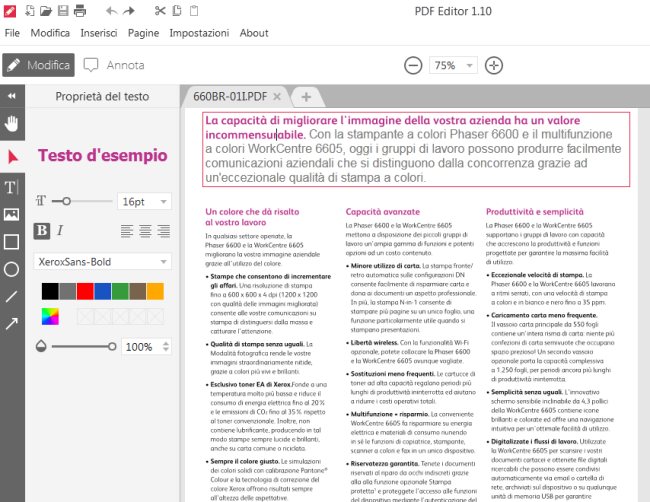The height and width of the screenshot is (502, 650).
Task: Select the Hand pan tool
Action: click(12, 124)
